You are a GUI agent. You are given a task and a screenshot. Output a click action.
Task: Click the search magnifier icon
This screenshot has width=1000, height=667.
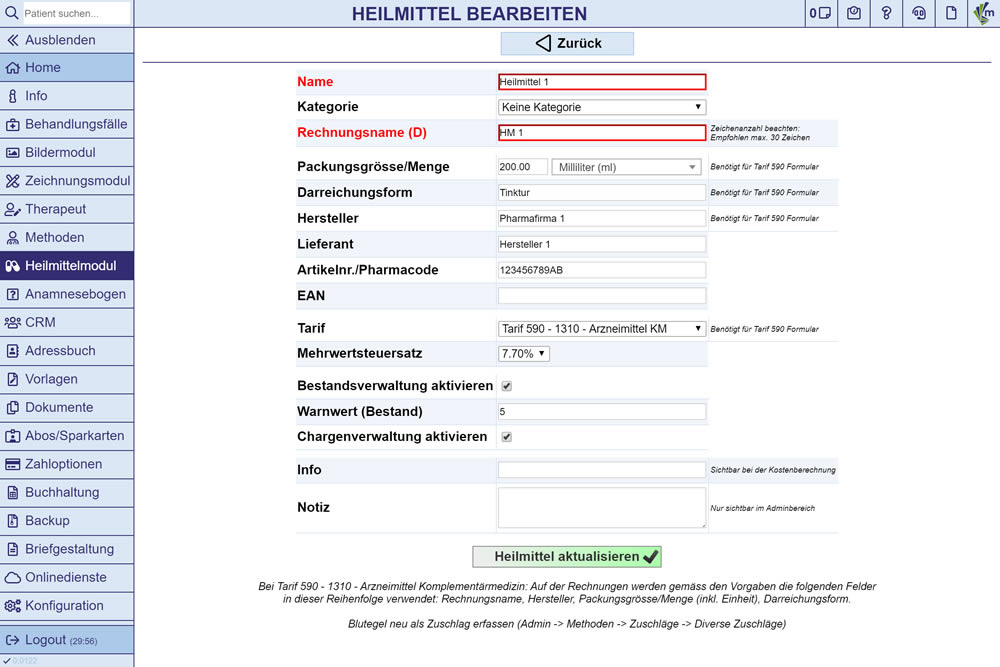click(11, 13)
